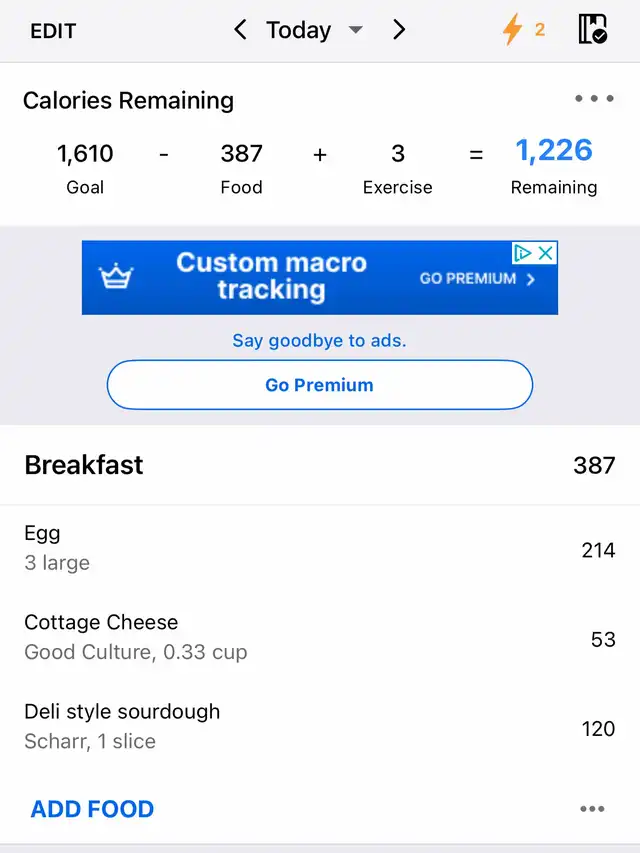Tap the premium crown icon
Screen dimensions: 640x853
(x=115, y=277)
